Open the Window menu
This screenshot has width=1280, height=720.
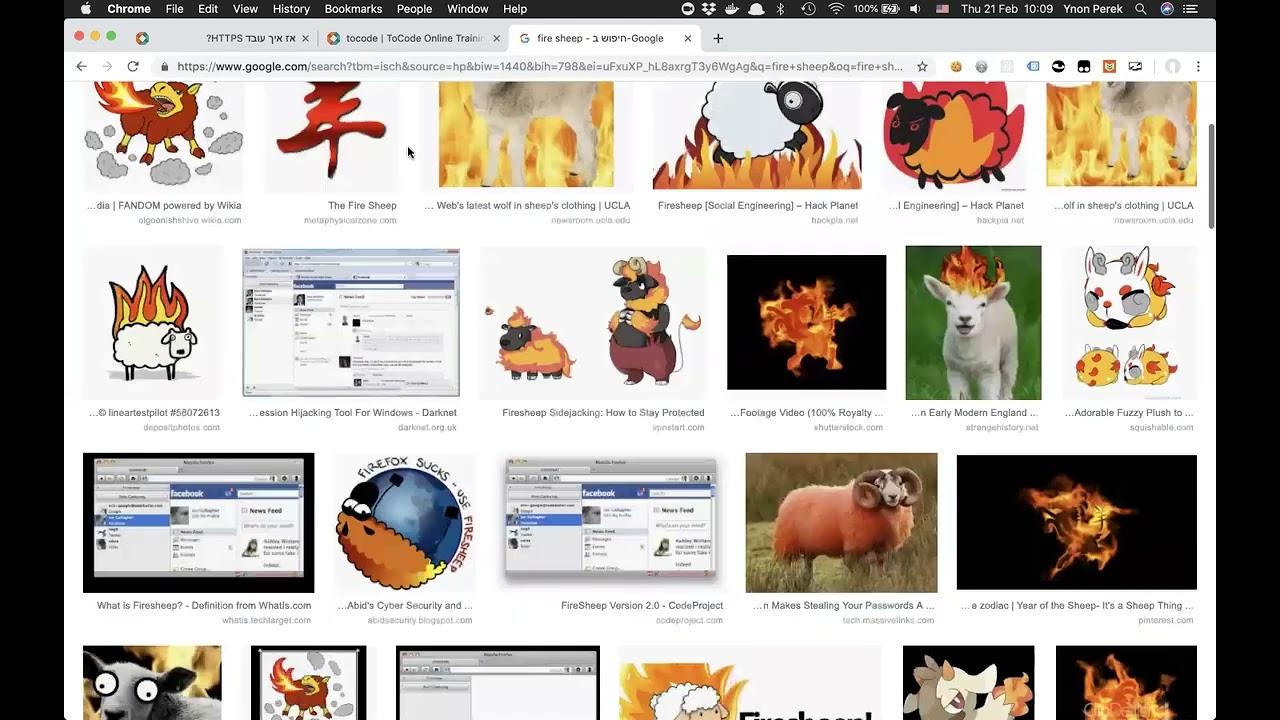(x=468, y=9)
